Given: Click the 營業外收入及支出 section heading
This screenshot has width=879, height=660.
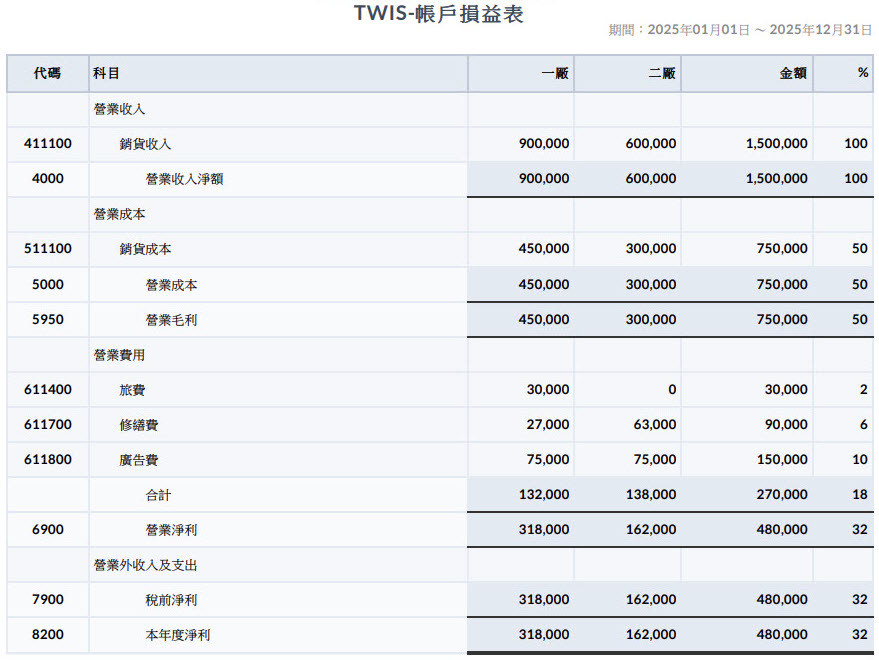Looking at the screenshot, I should (x=145, y=565).
